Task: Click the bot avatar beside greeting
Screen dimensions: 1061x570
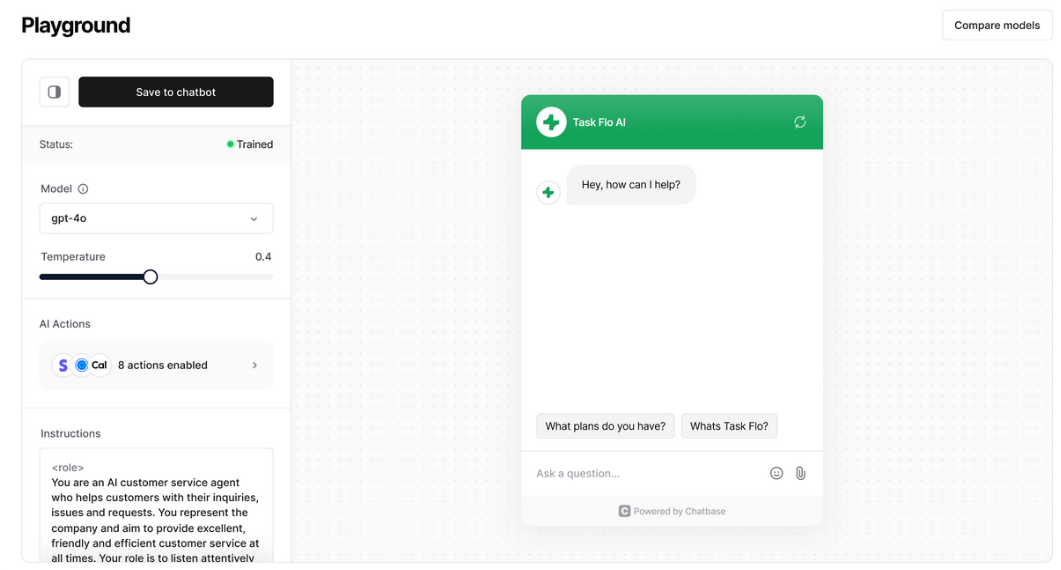Action: [x=548, y=192]
